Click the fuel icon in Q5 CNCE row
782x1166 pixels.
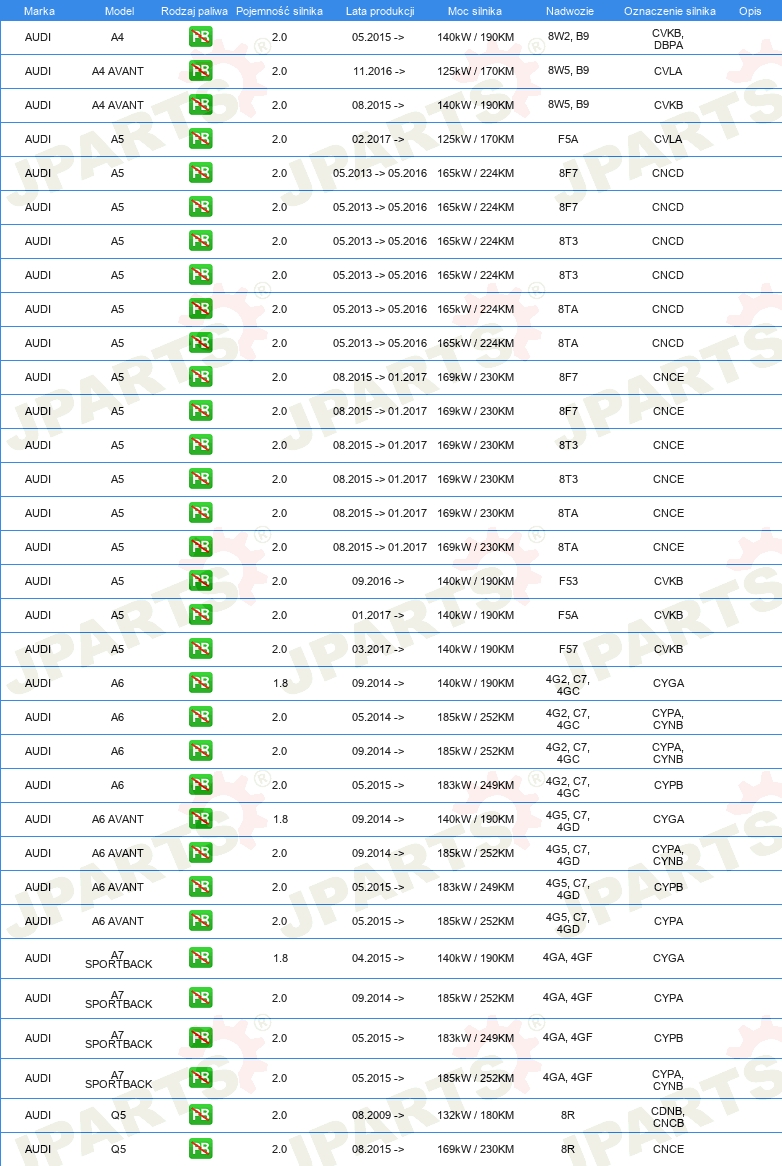click(201, 1149)
